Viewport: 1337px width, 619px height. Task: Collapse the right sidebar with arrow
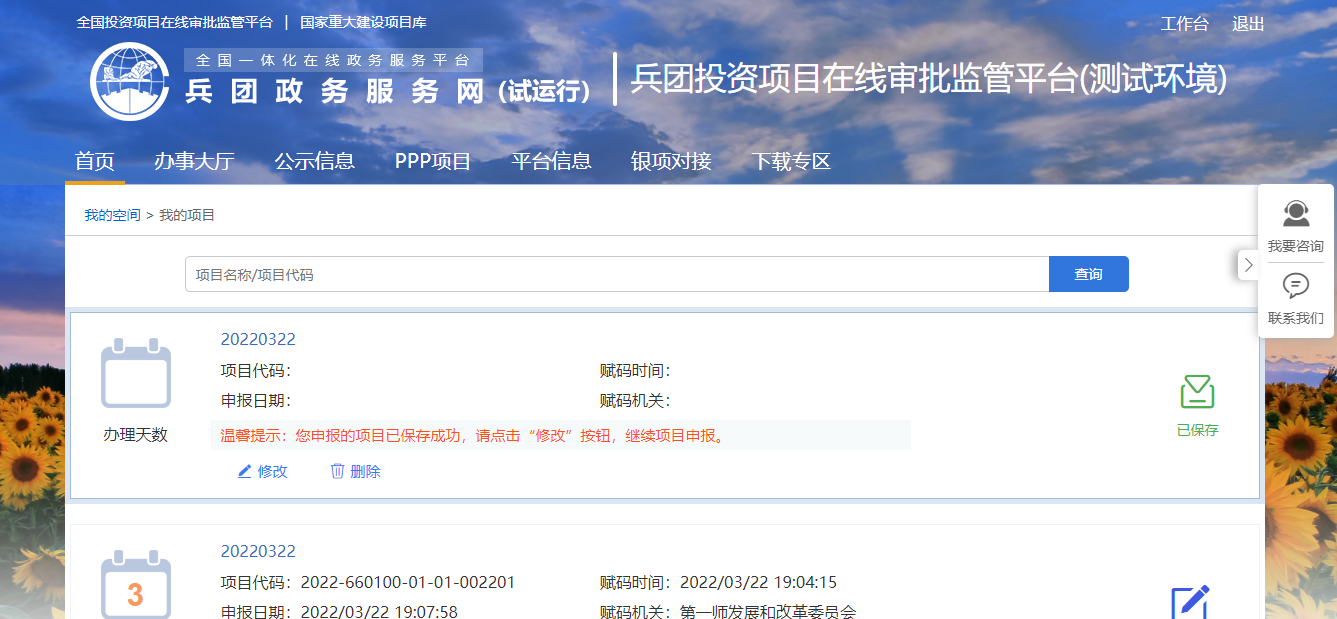point(1248,265)
